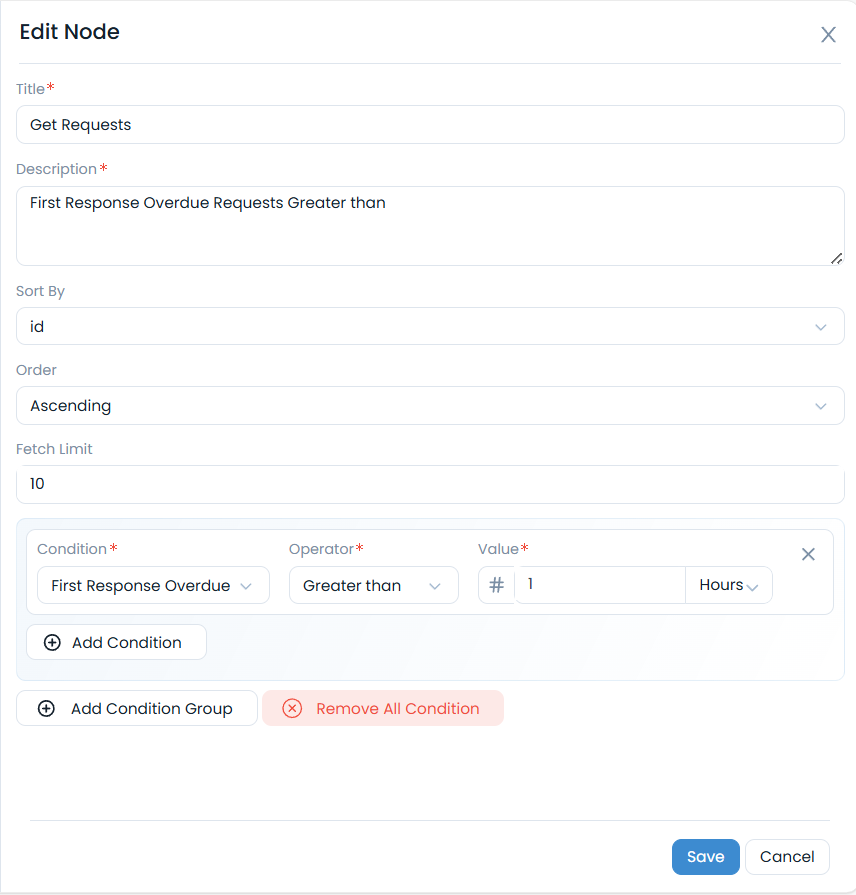Click the hash number icon beside Value

pyautogui.click(x=496, y=585)
